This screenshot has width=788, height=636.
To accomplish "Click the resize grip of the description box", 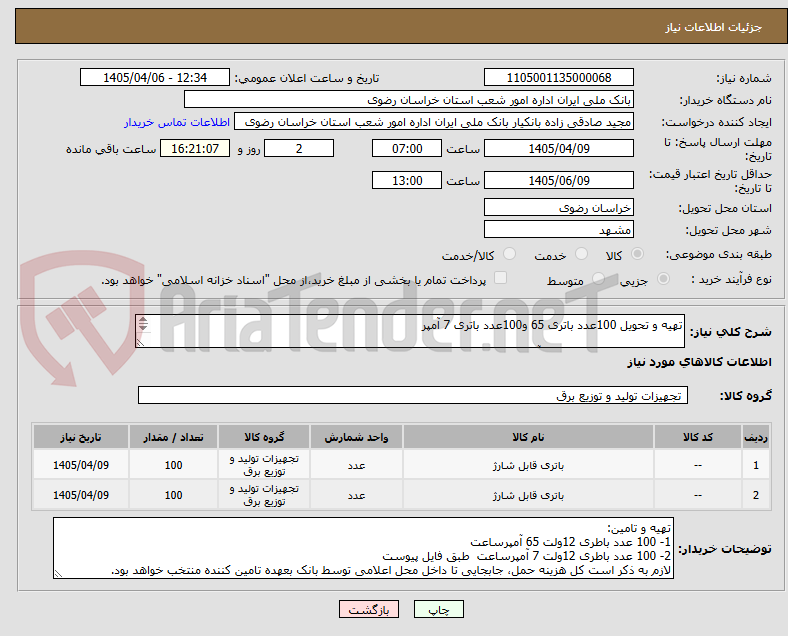I will pyautogui.click(x=140, y=342).
